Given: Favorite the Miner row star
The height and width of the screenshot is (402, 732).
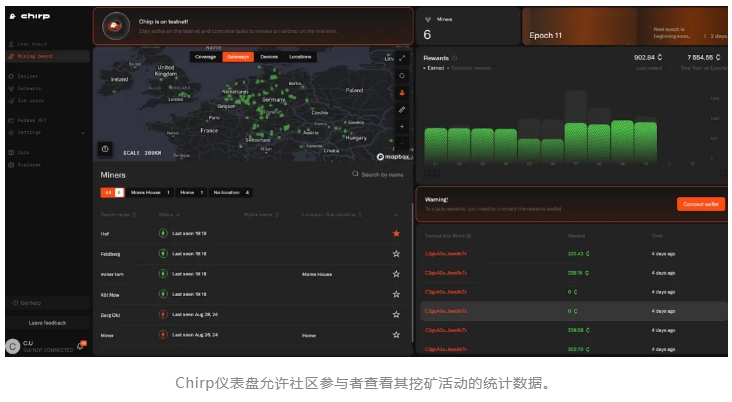Looking at the screenshot, I should (396, 334).
